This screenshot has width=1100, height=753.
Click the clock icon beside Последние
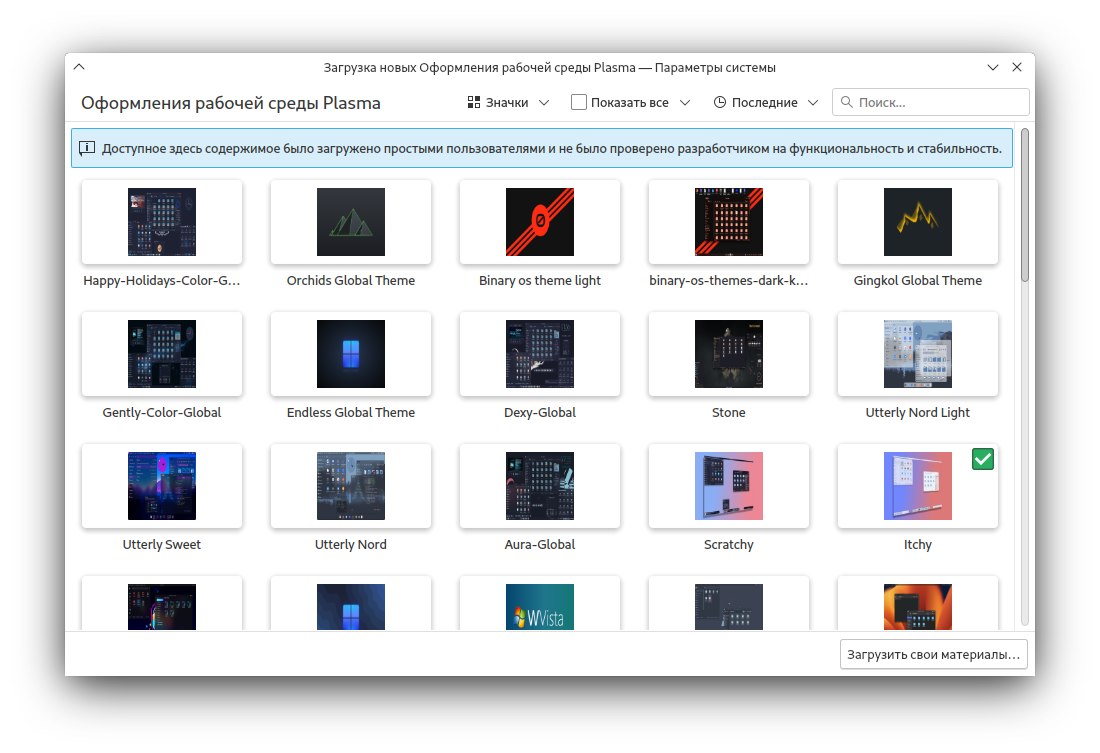pos(719,102)
